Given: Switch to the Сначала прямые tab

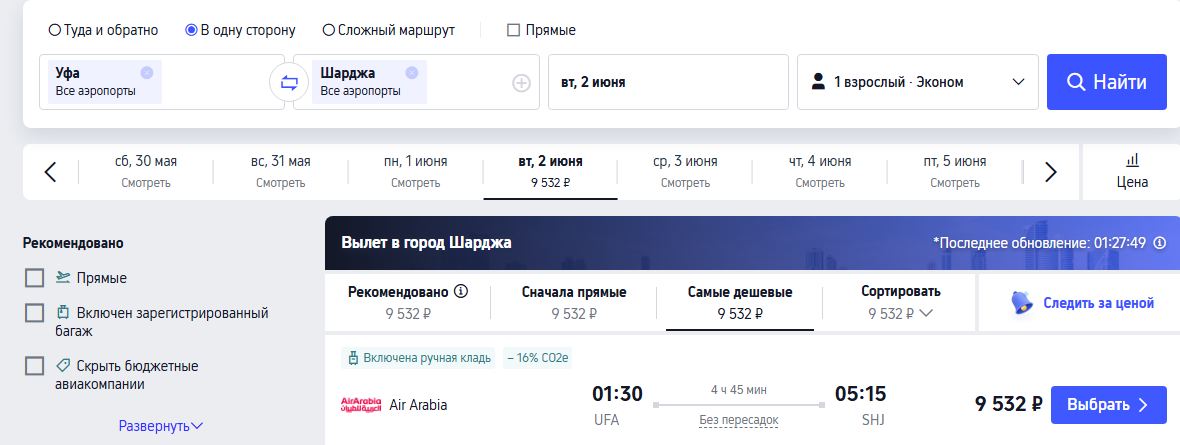Looking at the screenshot, I should click(x=574, y=302).
